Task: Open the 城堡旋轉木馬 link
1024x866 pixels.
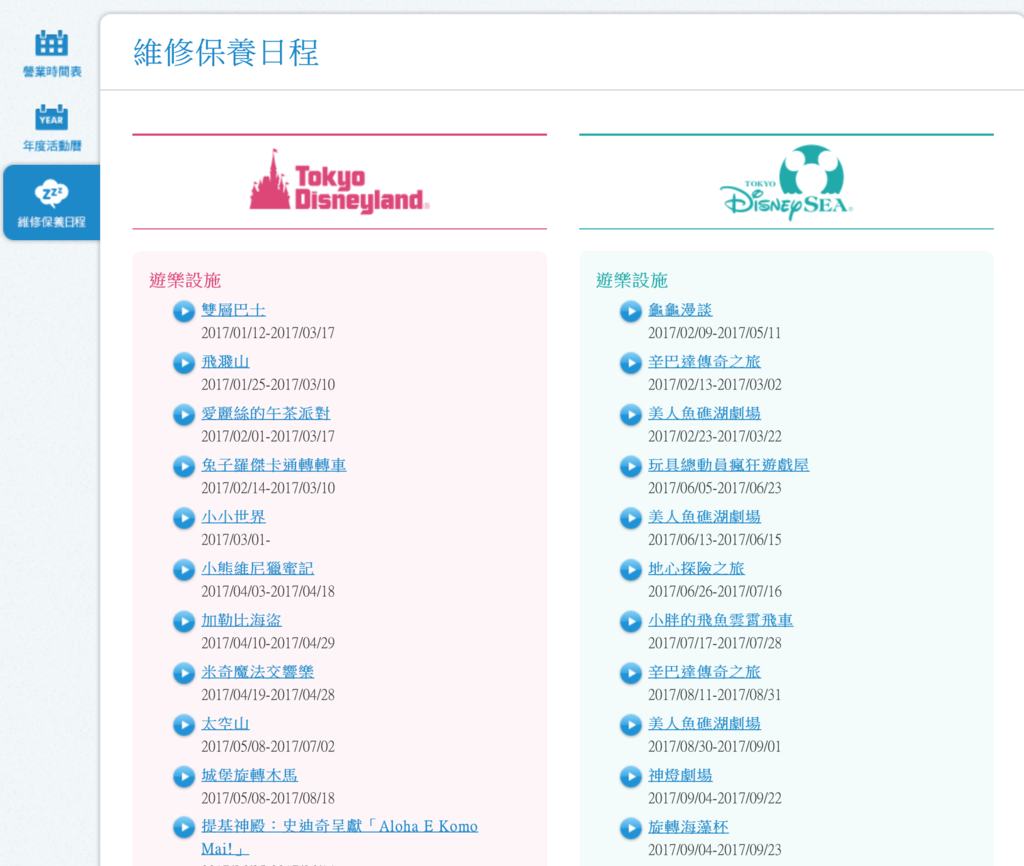Action: tap(249, 775)
